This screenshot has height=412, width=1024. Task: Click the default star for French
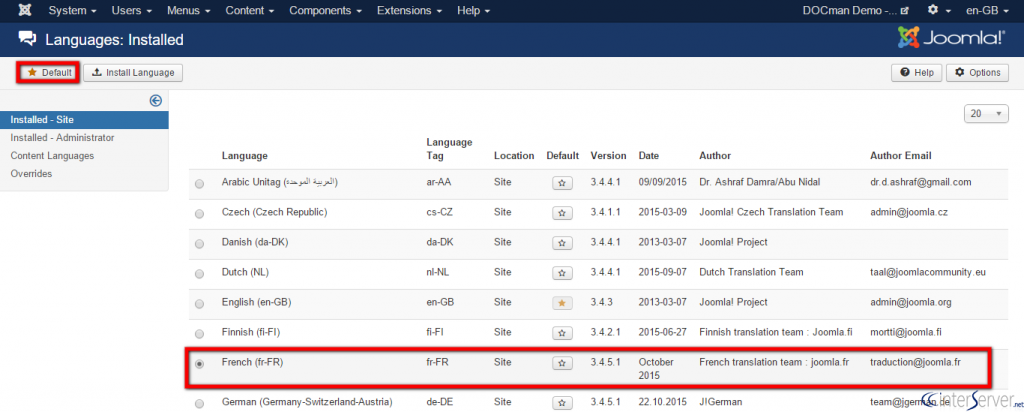tap(562, 362)
